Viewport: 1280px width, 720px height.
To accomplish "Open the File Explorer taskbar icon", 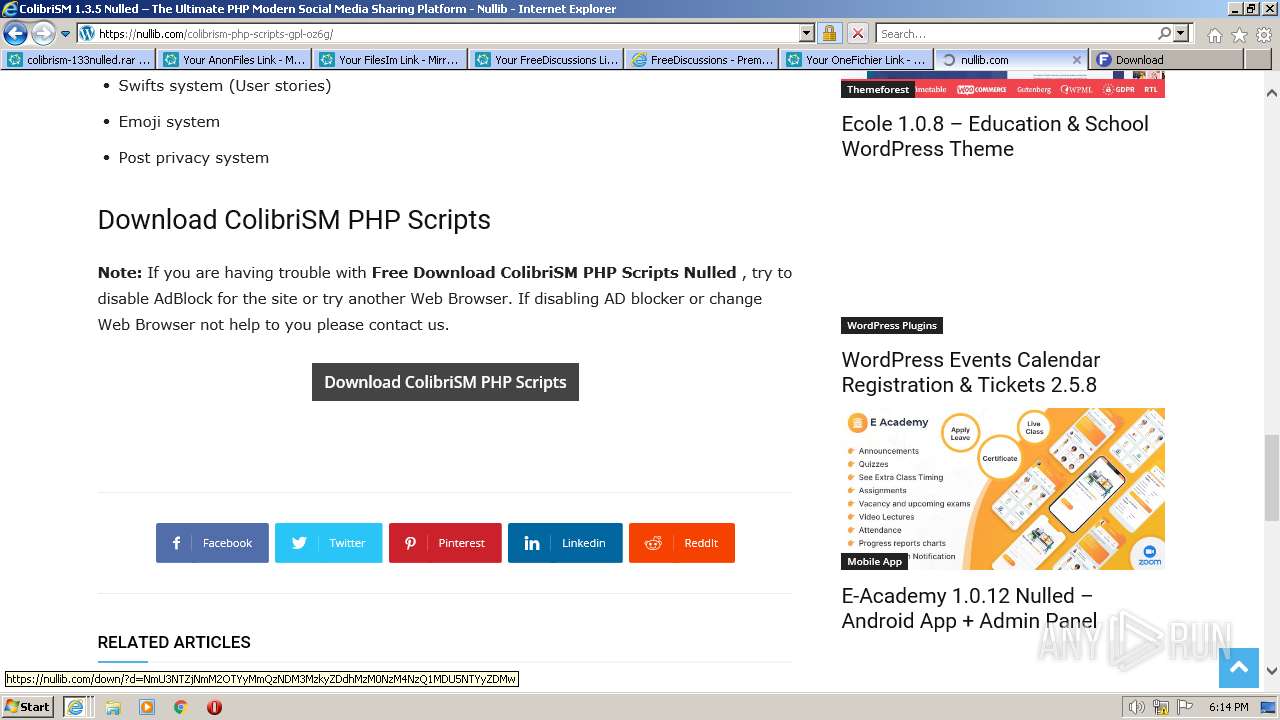I will 113,707.
